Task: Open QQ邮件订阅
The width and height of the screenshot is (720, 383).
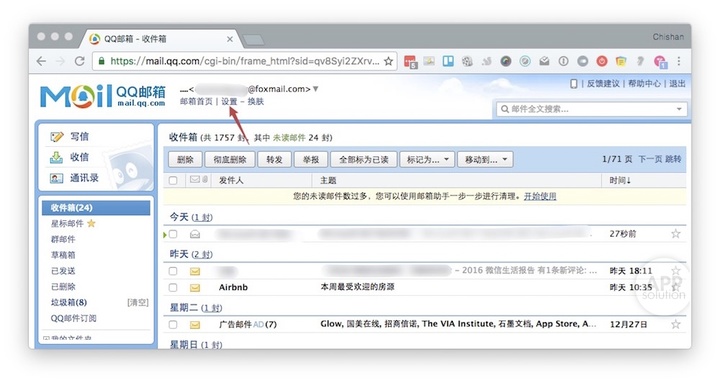Action: 73,318
